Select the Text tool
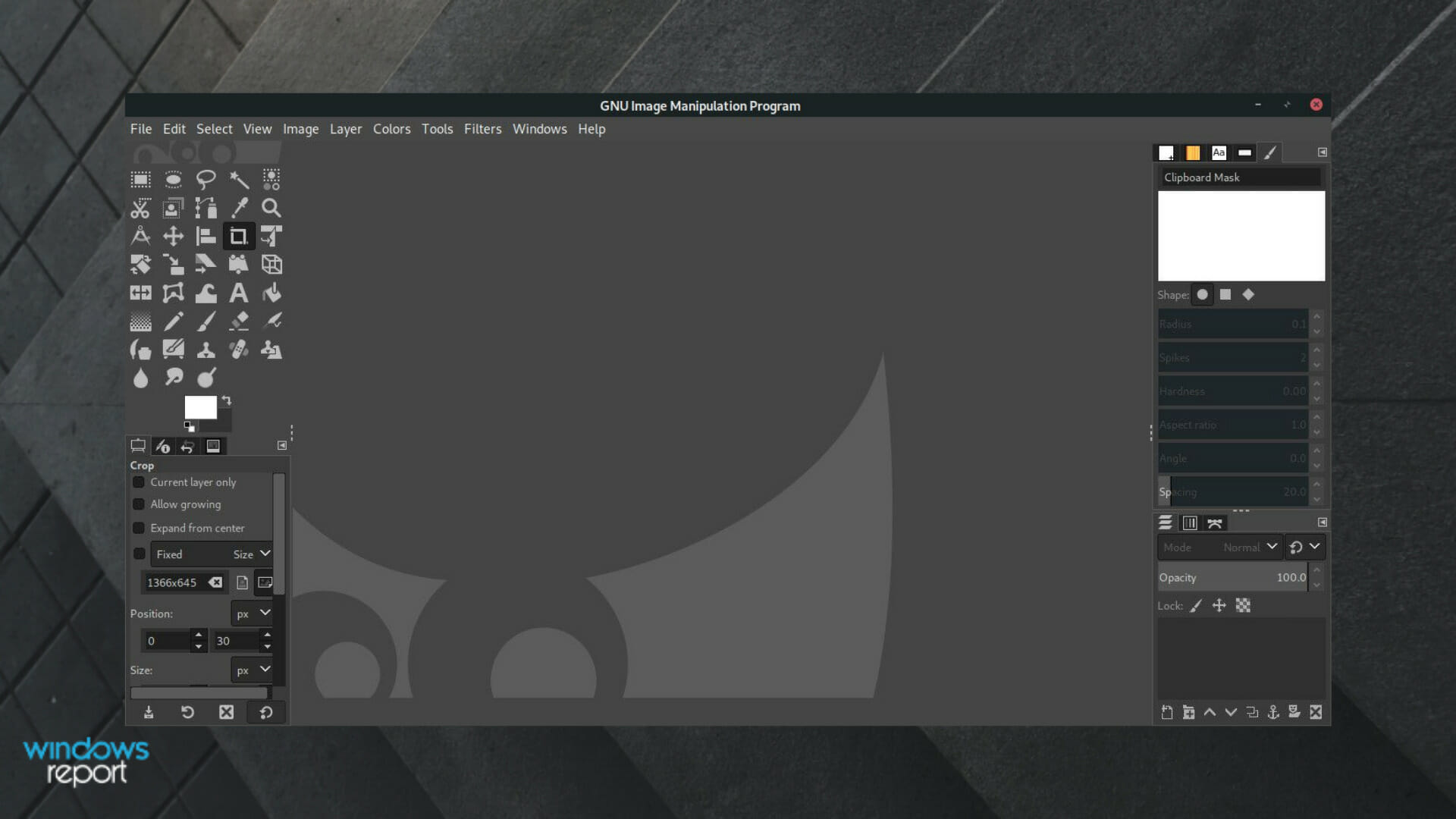Screen dimensions: 1456x819 [239, 293]
